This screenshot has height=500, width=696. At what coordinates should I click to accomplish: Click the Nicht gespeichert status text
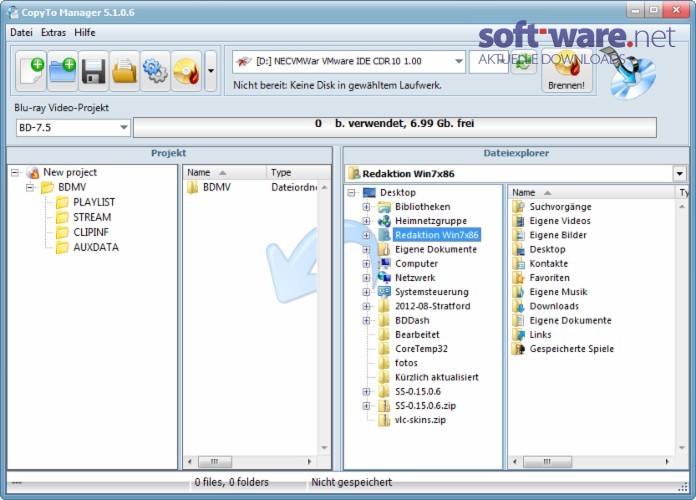pos(352,482)
